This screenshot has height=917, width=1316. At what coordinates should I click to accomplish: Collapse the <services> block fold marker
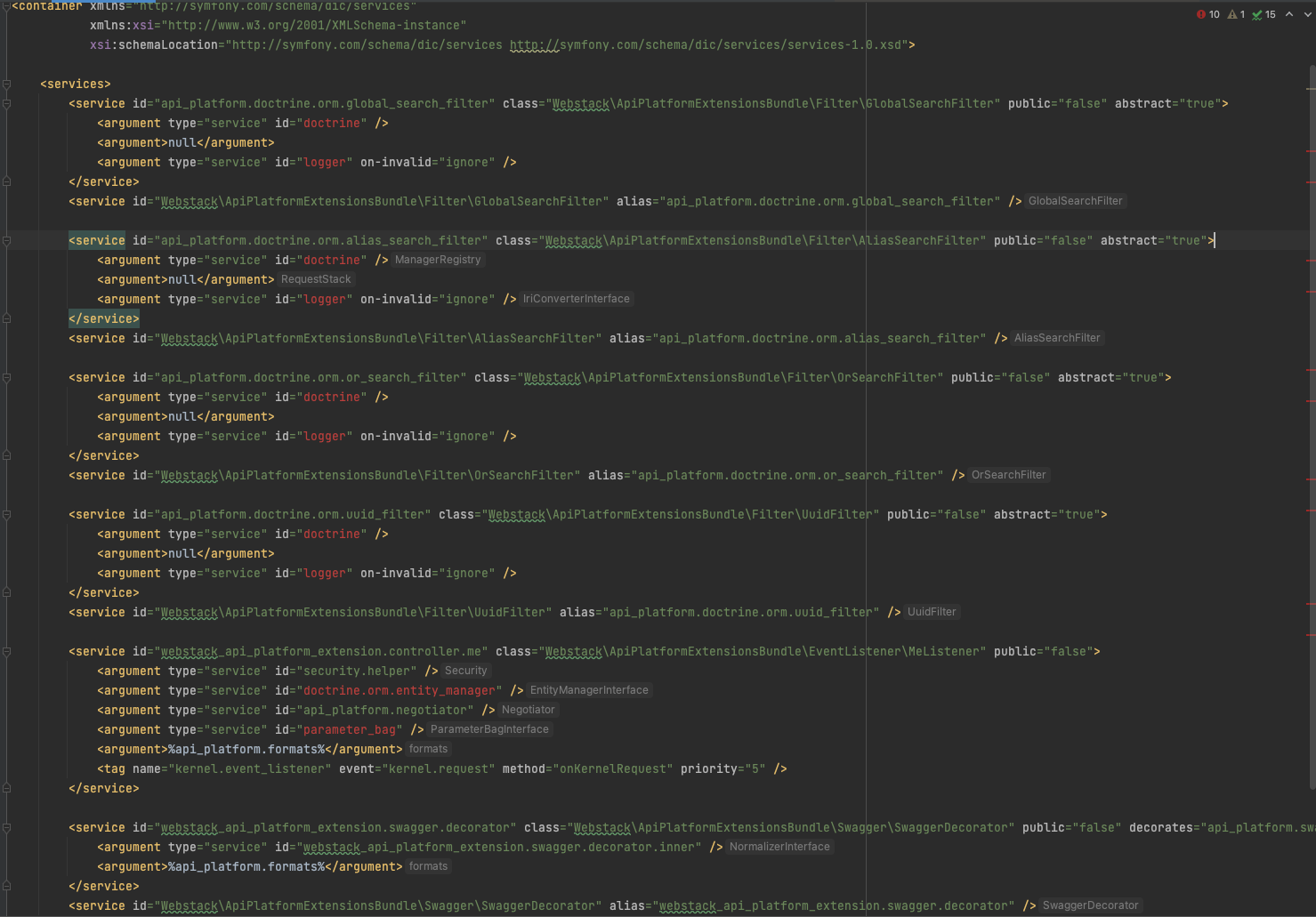[x=6, y=84]
